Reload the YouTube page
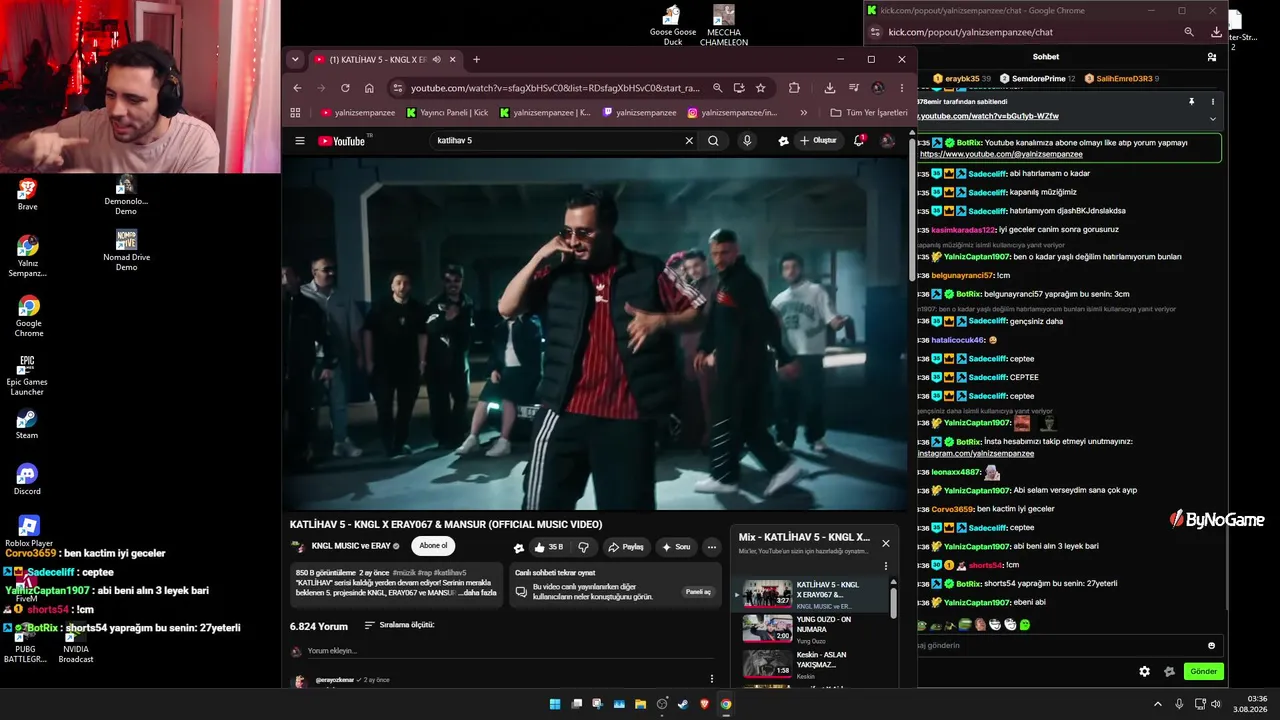This screenshot has width=1280, height=720. 345,88
